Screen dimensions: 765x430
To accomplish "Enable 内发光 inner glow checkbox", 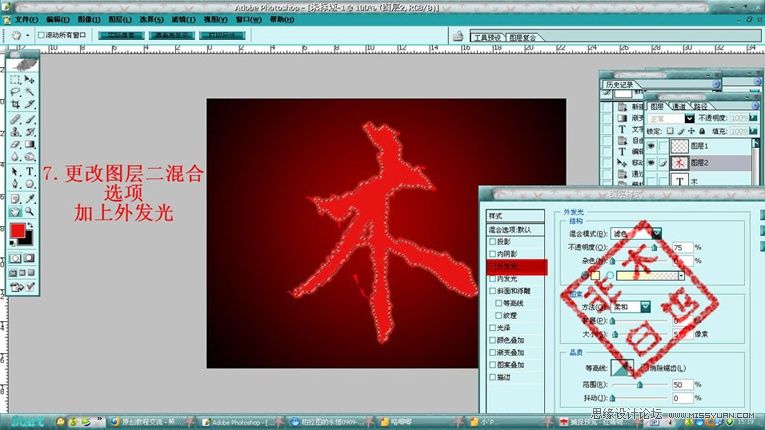I will pos(492,279).
